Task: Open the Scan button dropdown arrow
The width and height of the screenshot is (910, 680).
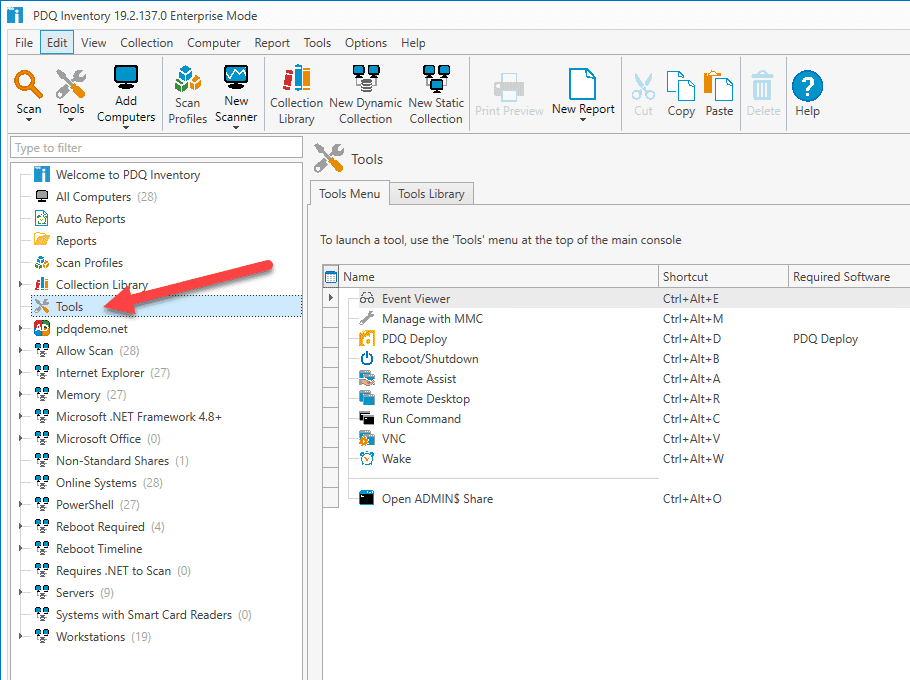Action: click(27, 117)
